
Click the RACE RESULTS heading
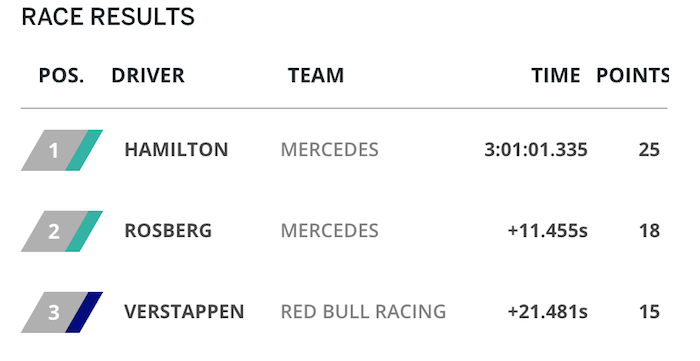point(108,17)
